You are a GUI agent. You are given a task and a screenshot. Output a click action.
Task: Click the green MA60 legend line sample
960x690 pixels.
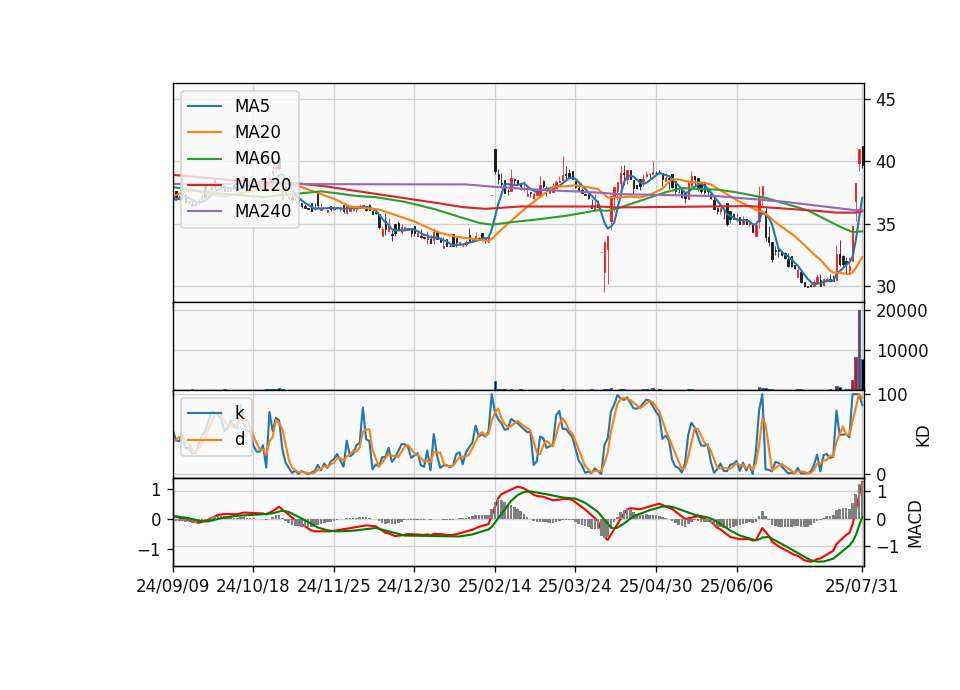tap(204, 159)
